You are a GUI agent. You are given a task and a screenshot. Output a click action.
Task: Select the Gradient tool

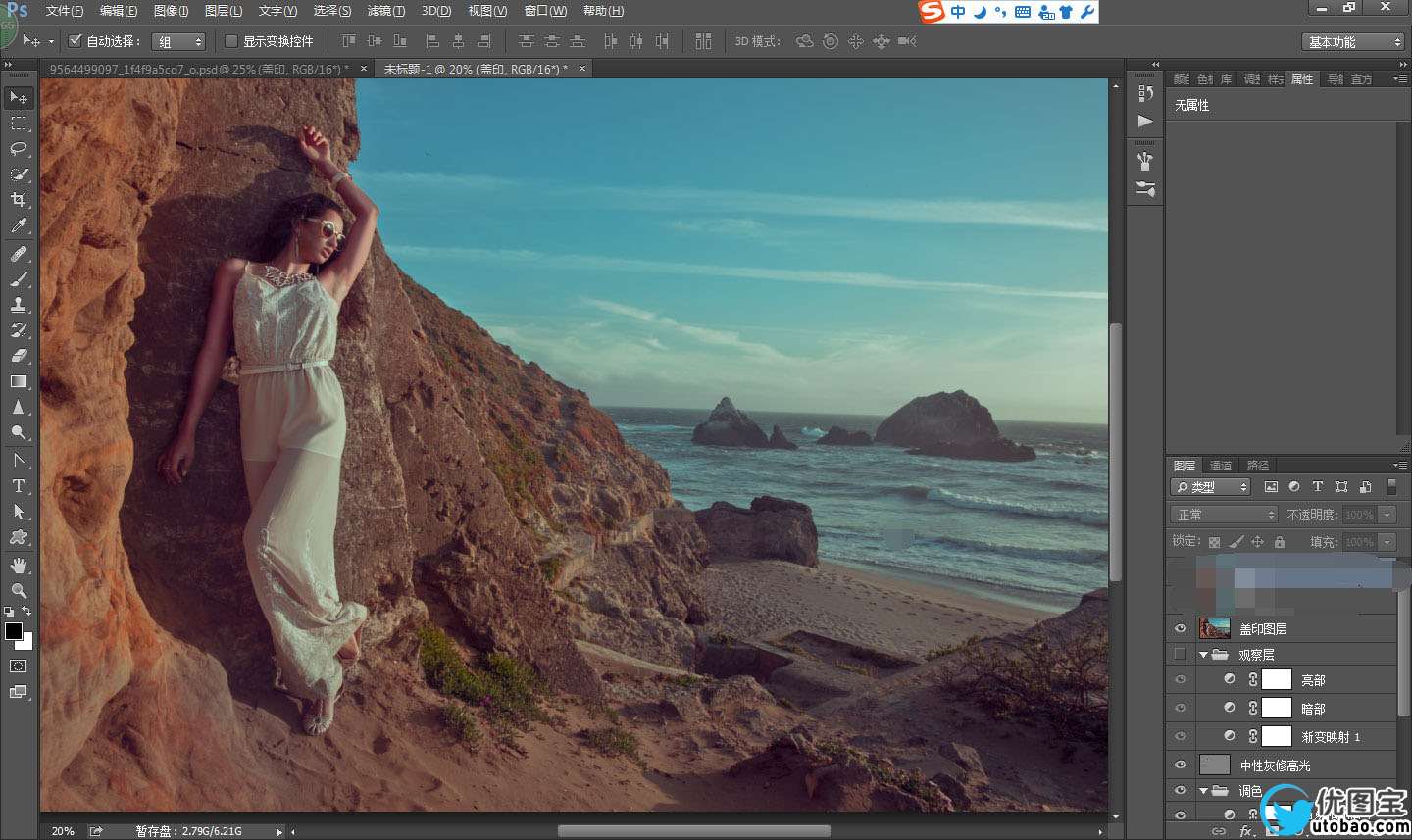(x=19, y=381)
